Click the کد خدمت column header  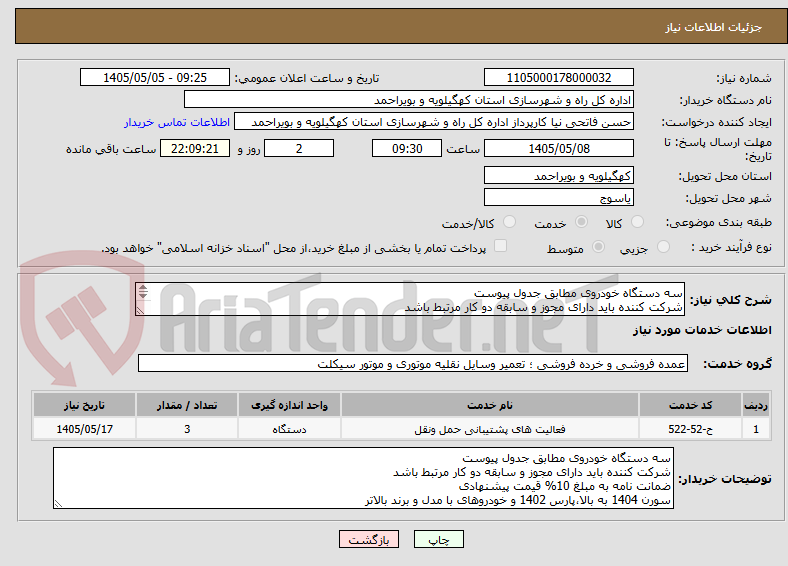691,405
